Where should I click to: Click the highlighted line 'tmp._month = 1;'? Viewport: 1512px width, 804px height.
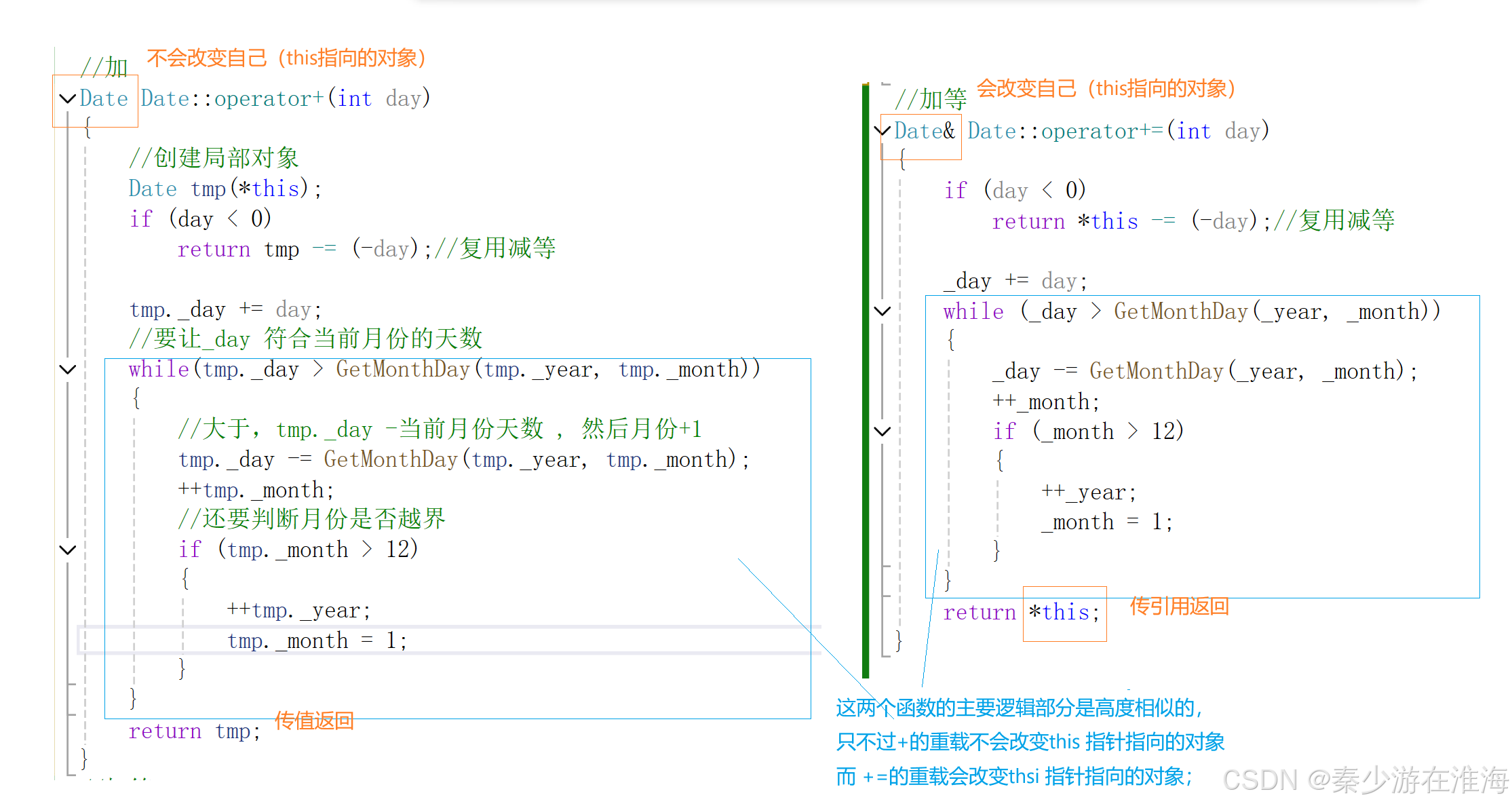[317, 640]
